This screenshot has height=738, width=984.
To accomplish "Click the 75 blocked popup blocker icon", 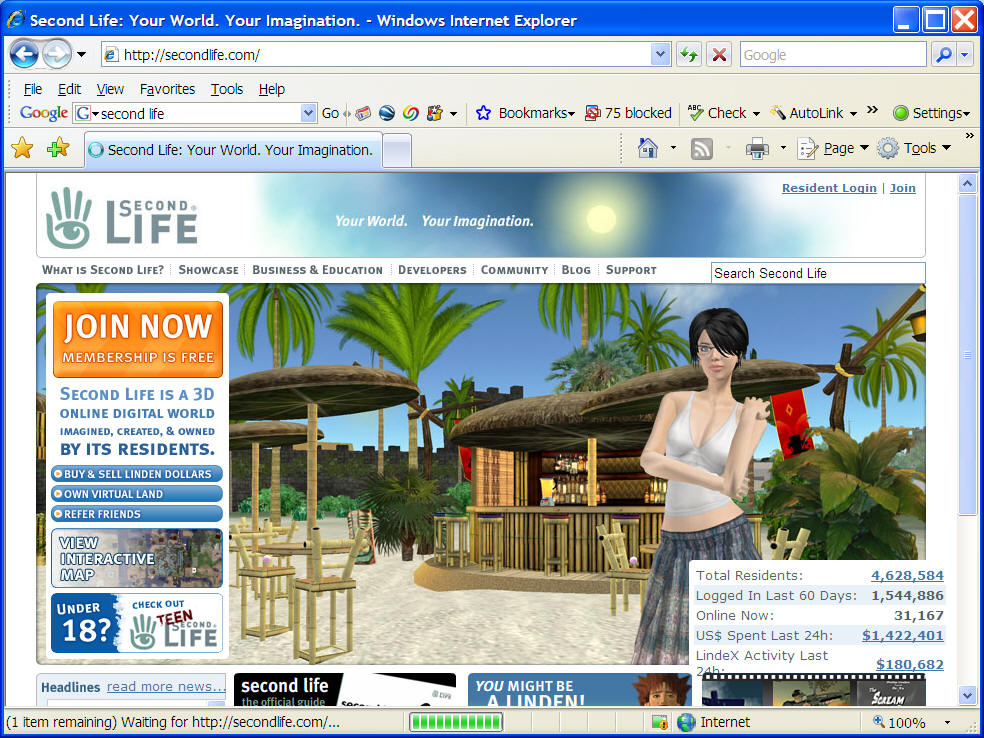I will tap(592, 113).
